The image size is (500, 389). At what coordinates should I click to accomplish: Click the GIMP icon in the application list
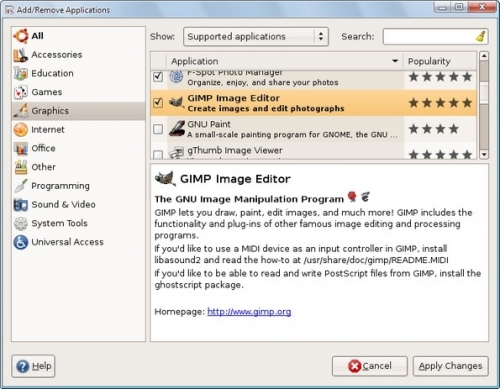click(176, 103)
